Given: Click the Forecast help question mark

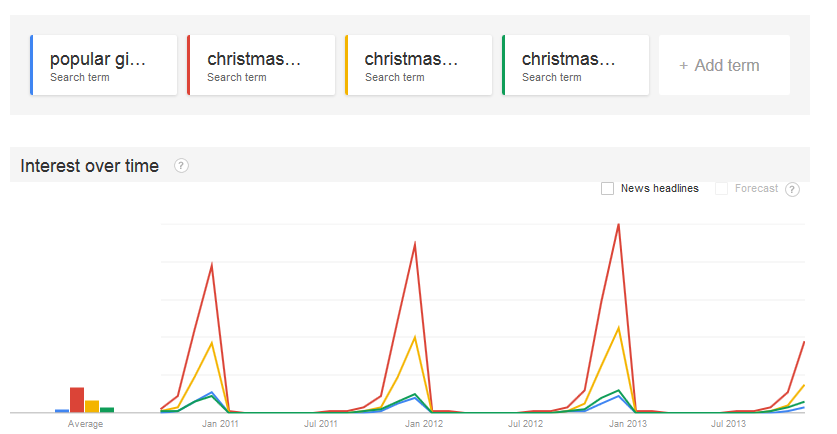Looking at the screenshot, I should tap(792, 189).
